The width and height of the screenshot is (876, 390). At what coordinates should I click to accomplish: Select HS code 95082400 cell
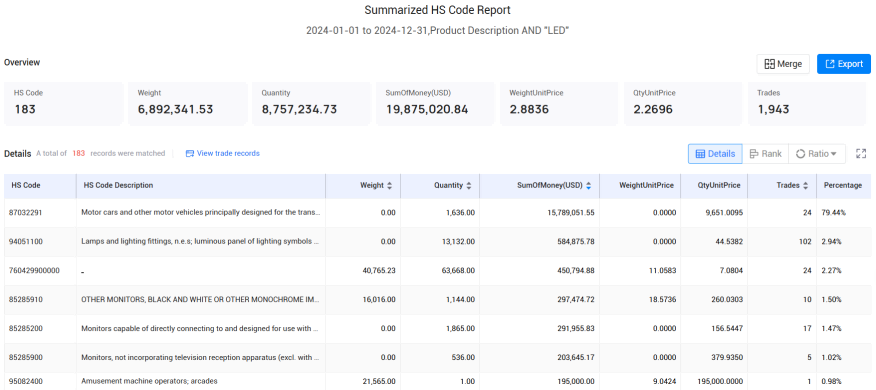(x=40, y=381)
